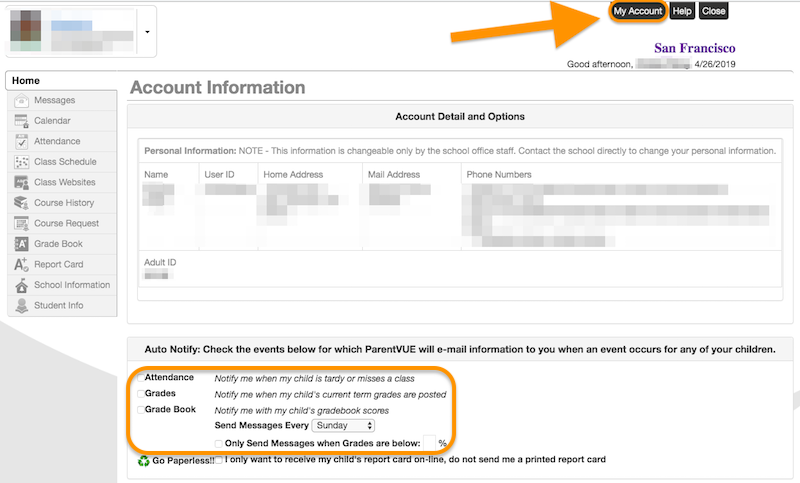Click the Report Card A+ icon
The width and height of the screenshot is (800, 483).
22,265
